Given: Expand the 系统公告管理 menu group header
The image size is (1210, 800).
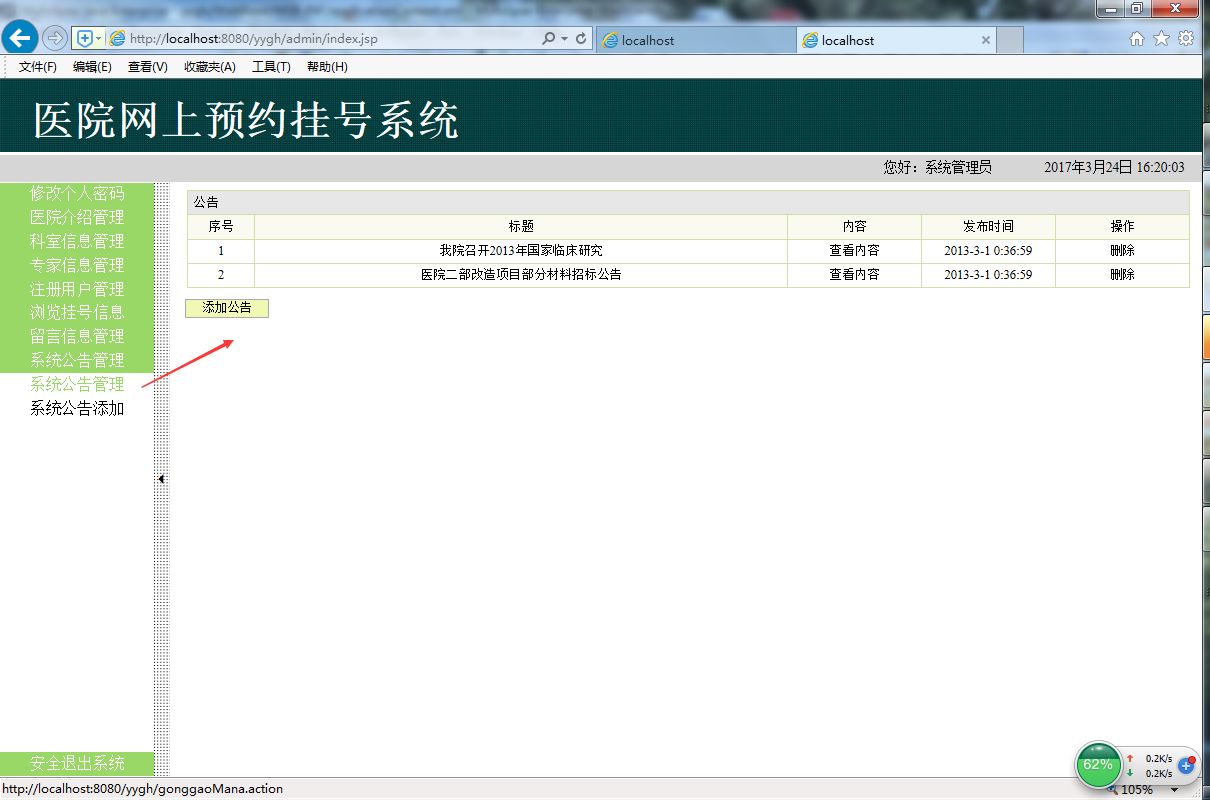Looking at the screenshot, I should [77, 361].
